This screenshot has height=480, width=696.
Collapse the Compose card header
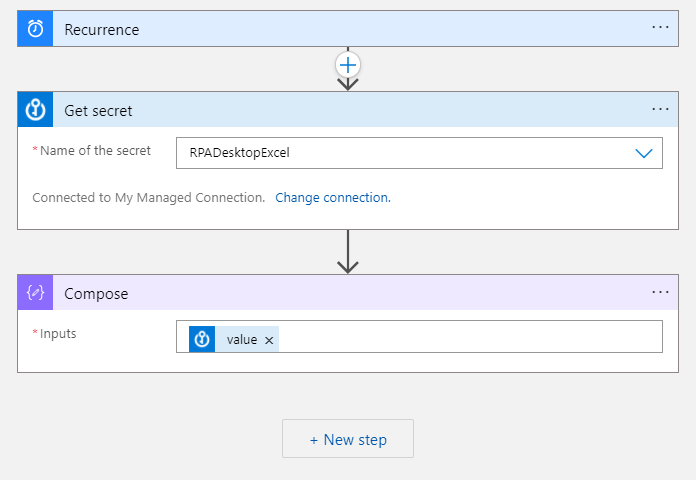(x=348, y=293)
